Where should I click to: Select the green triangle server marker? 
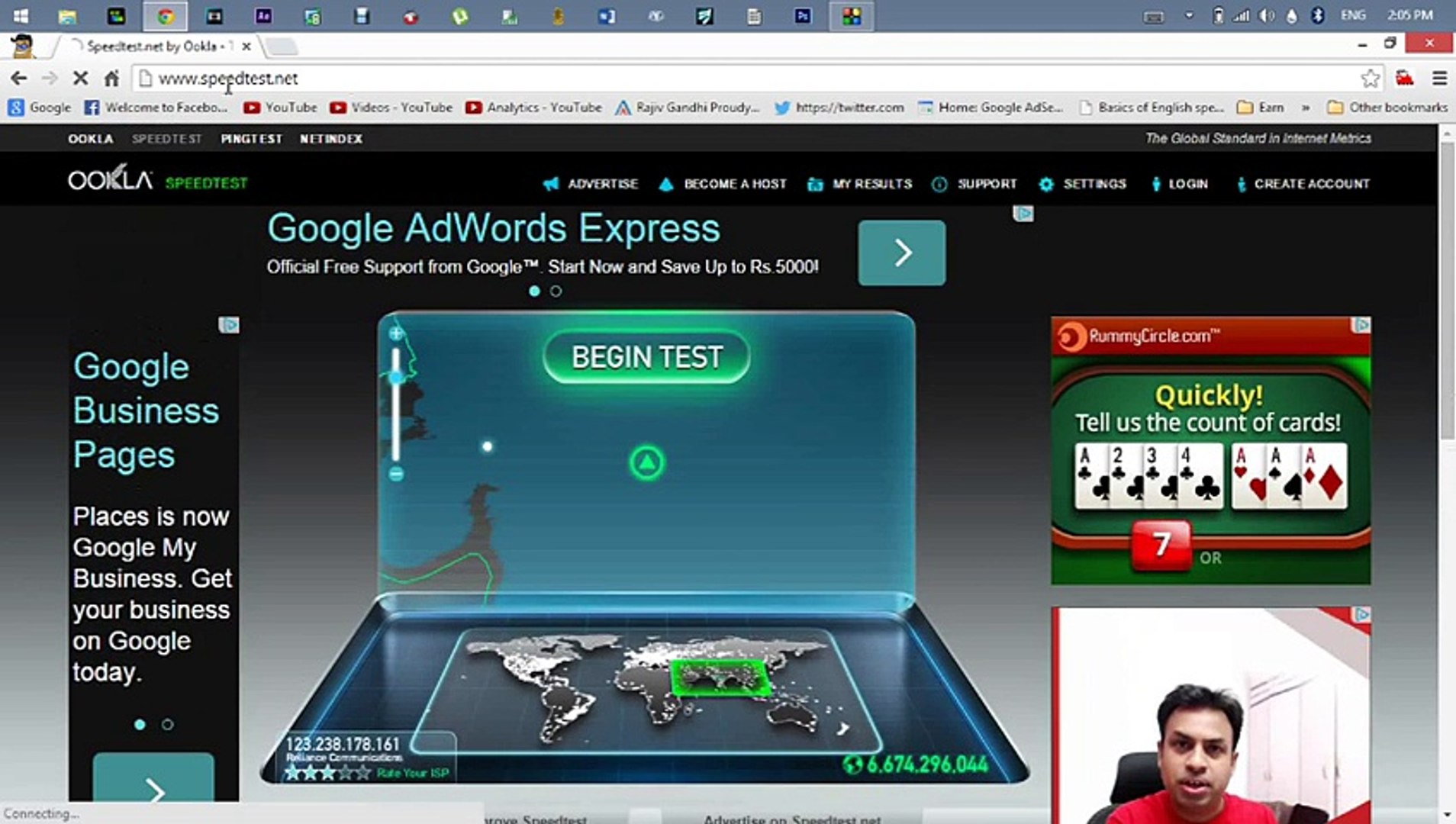[x=646, y=462]
